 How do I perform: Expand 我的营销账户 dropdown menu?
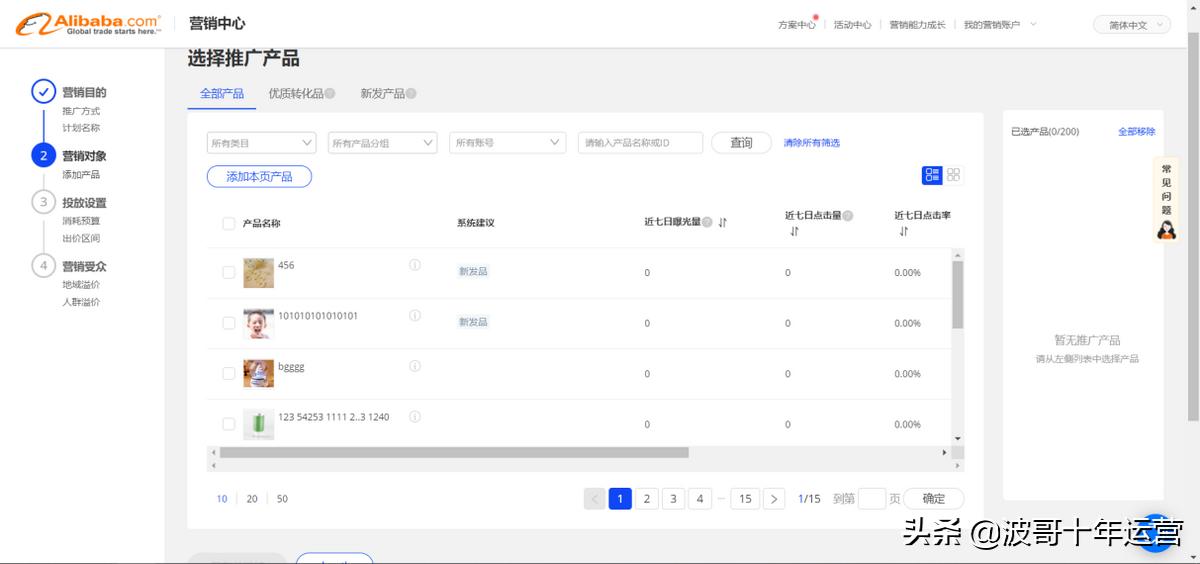tap(1000, 25)
